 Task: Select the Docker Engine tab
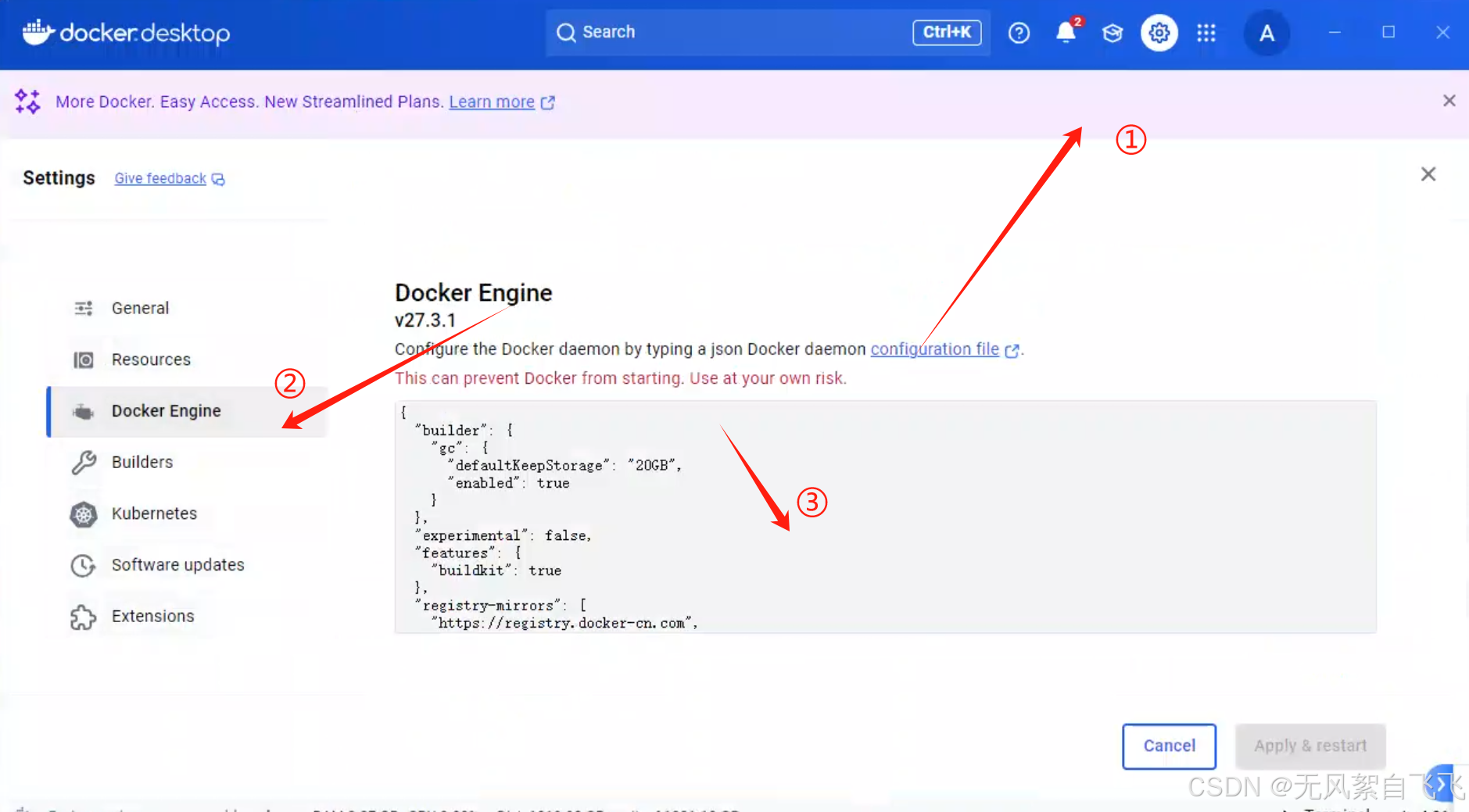(x=188, y=411)
